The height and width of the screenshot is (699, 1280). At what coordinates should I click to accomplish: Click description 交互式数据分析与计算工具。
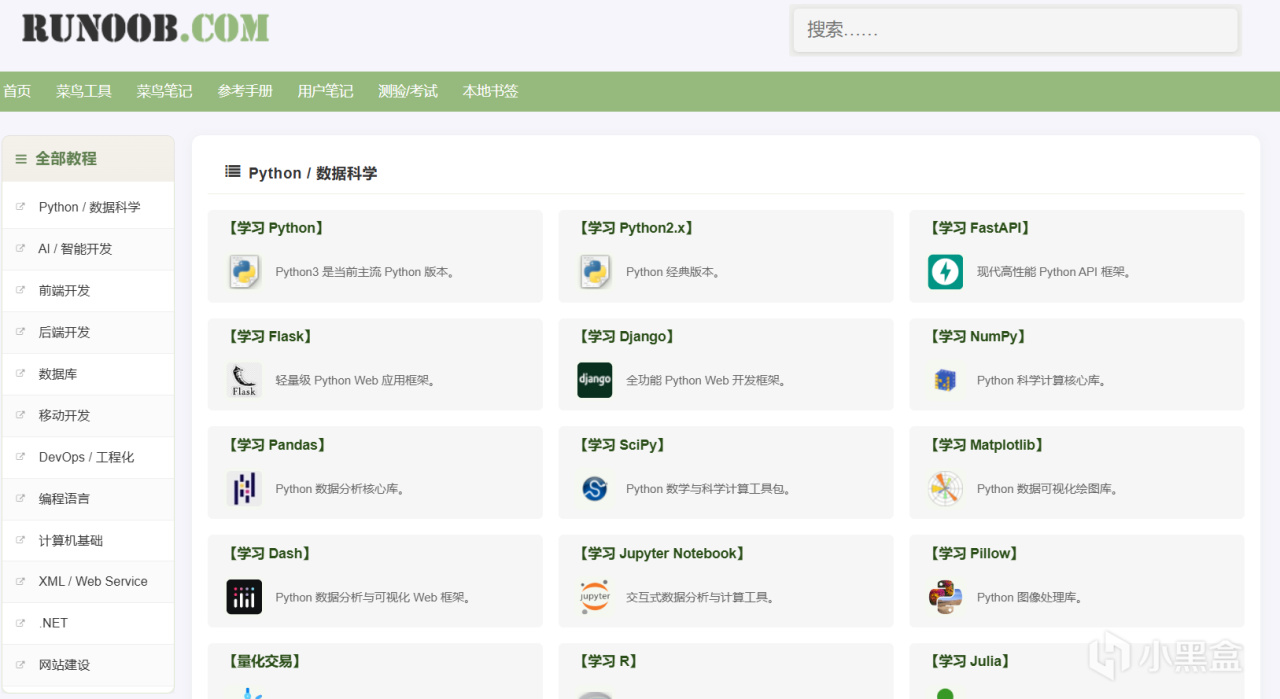(703, 598)
